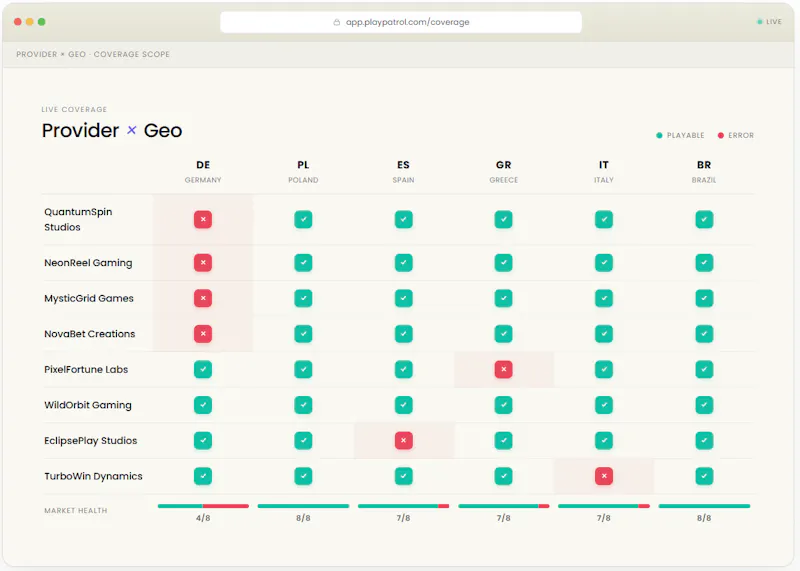Click MysticGrid Games Greece check icon

pyautogui.click(x=504, y=298)
